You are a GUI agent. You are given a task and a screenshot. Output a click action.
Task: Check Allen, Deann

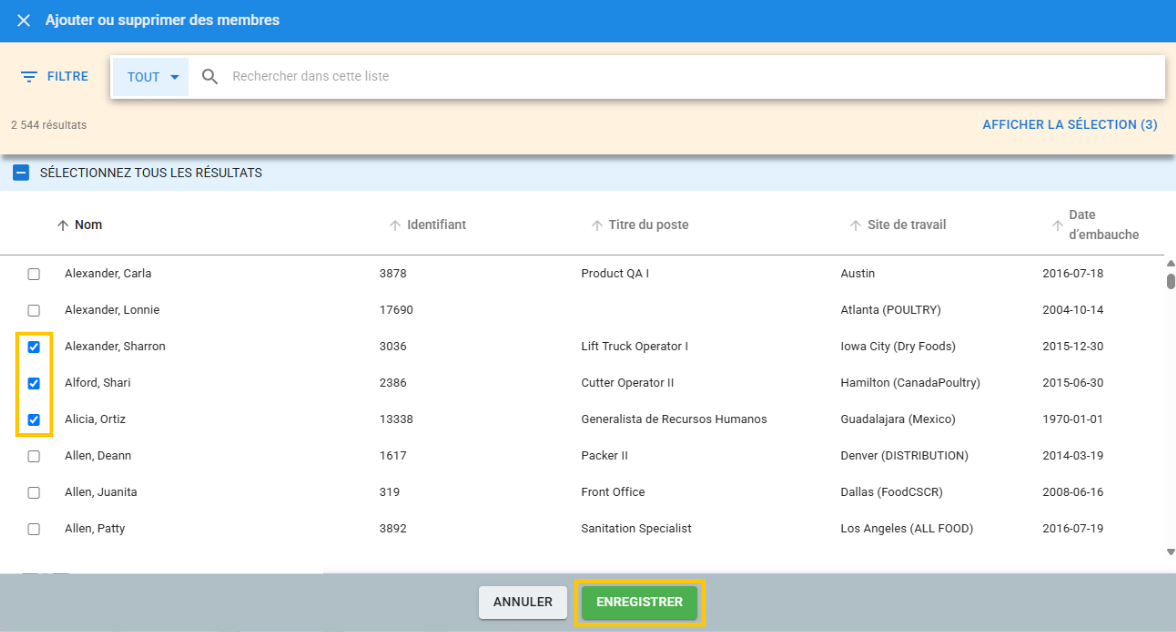click(x=33, y=455)
